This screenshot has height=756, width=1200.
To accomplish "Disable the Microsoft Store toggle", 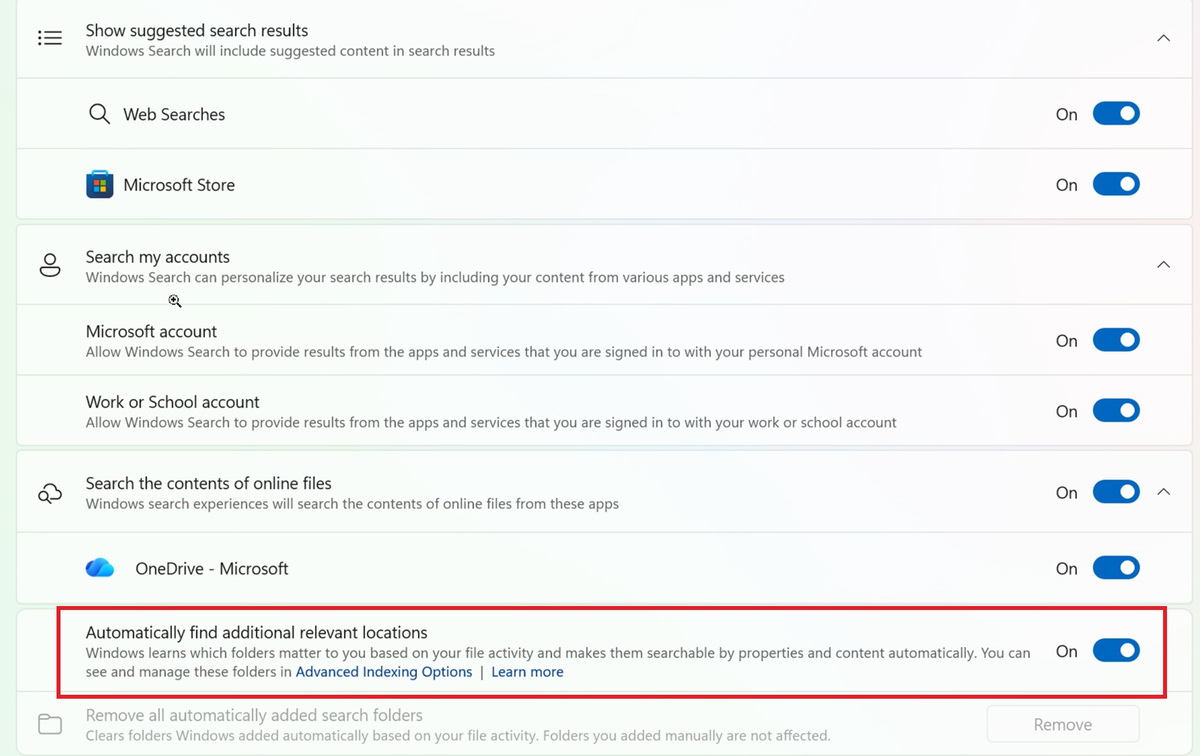I will point(1116,185).
